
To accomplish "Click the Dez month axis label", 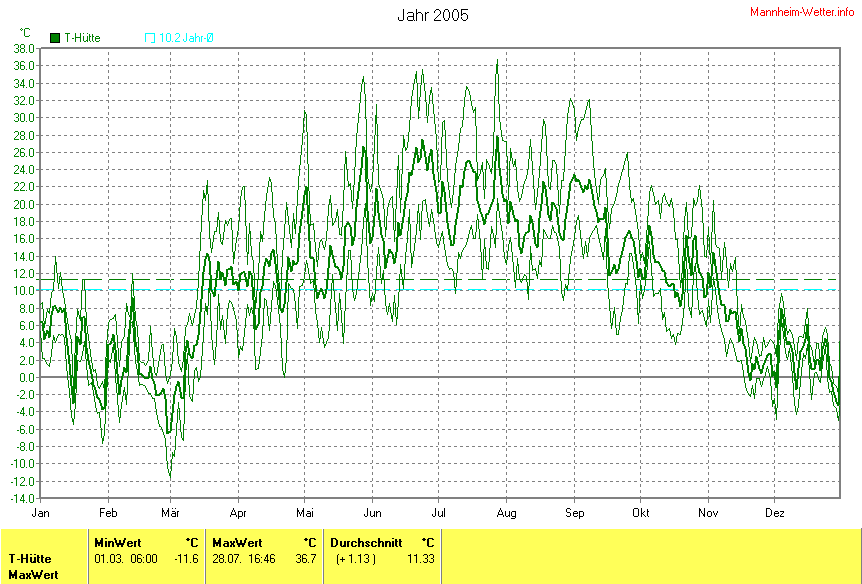I will point(775,511).
